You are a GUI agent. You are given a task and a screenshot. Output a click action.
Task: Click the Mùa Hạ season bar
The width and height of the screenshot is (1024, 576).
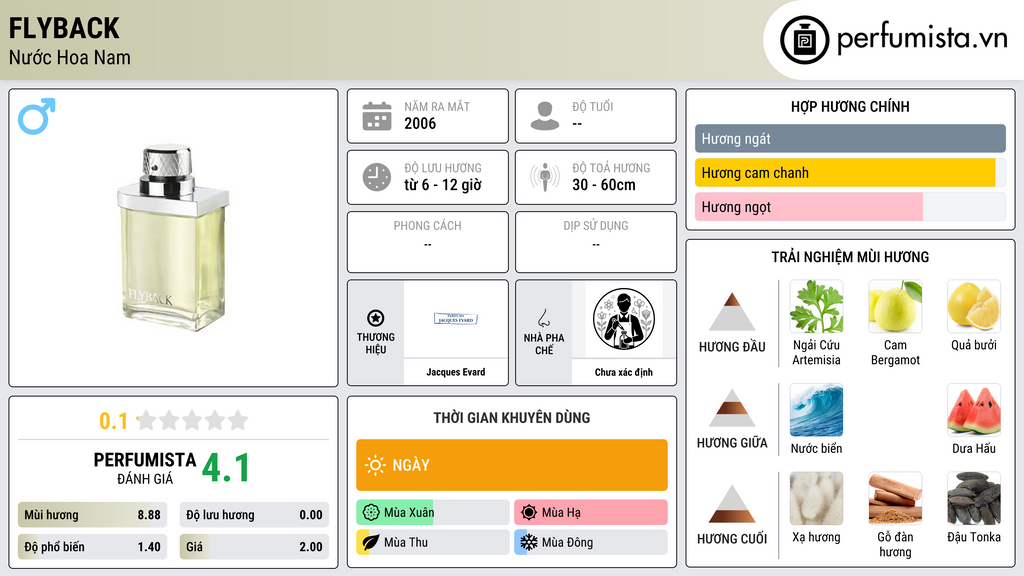click(591, 513)
